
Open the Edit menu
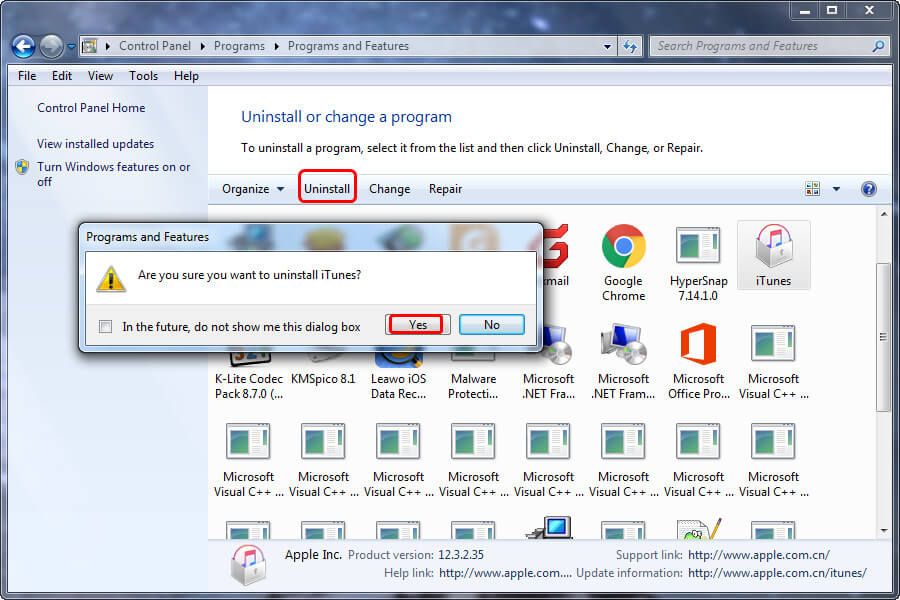(x=62, y=76)
